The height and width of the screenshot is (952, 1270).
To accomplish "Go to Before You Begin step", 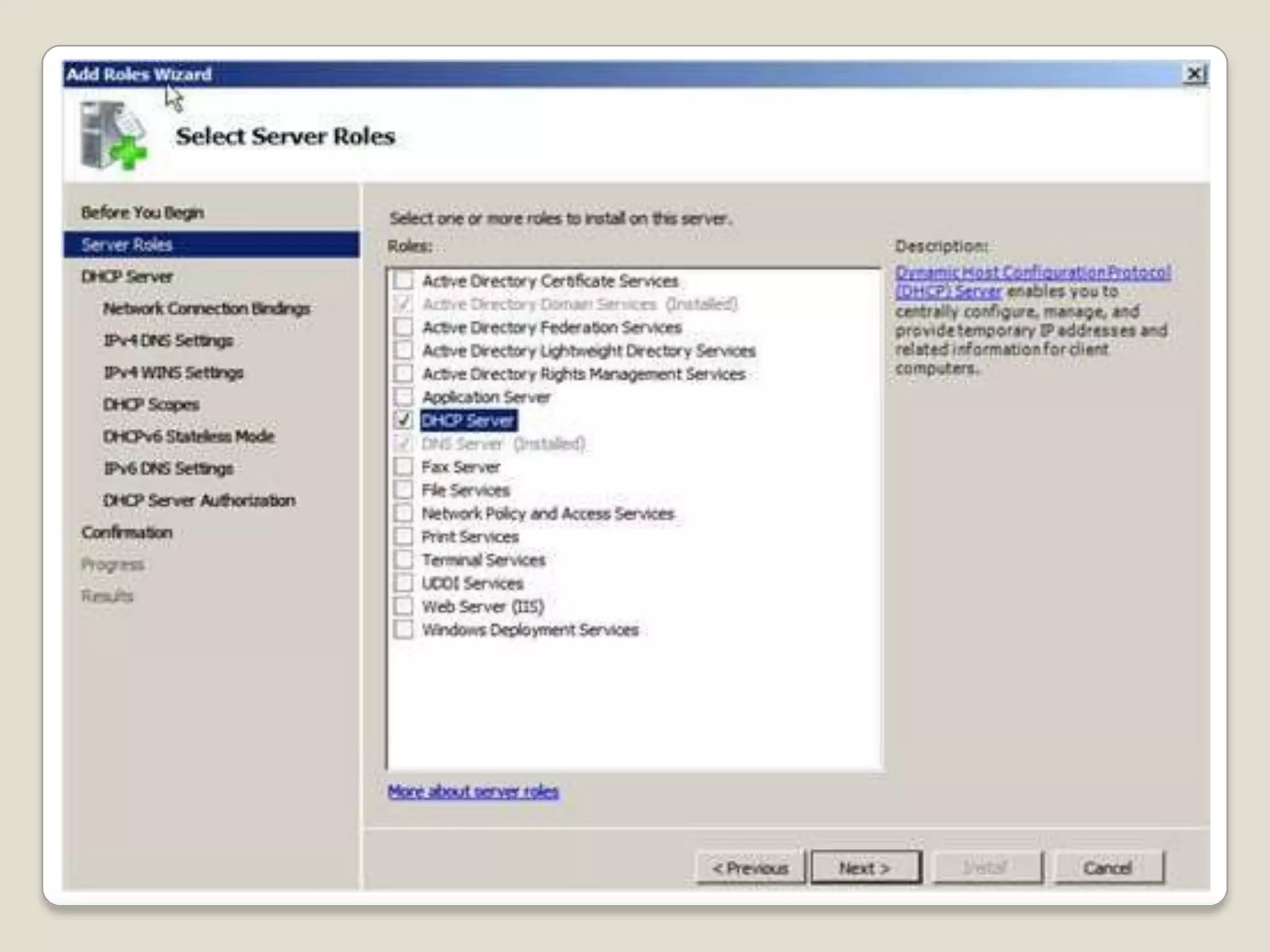I will [143, 213].
